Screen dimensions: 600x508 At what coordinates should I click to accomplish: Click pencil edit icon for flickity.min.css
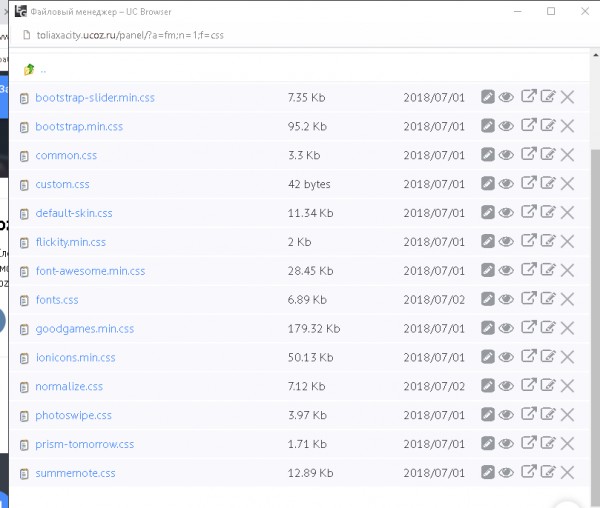(x=488, y=241)
